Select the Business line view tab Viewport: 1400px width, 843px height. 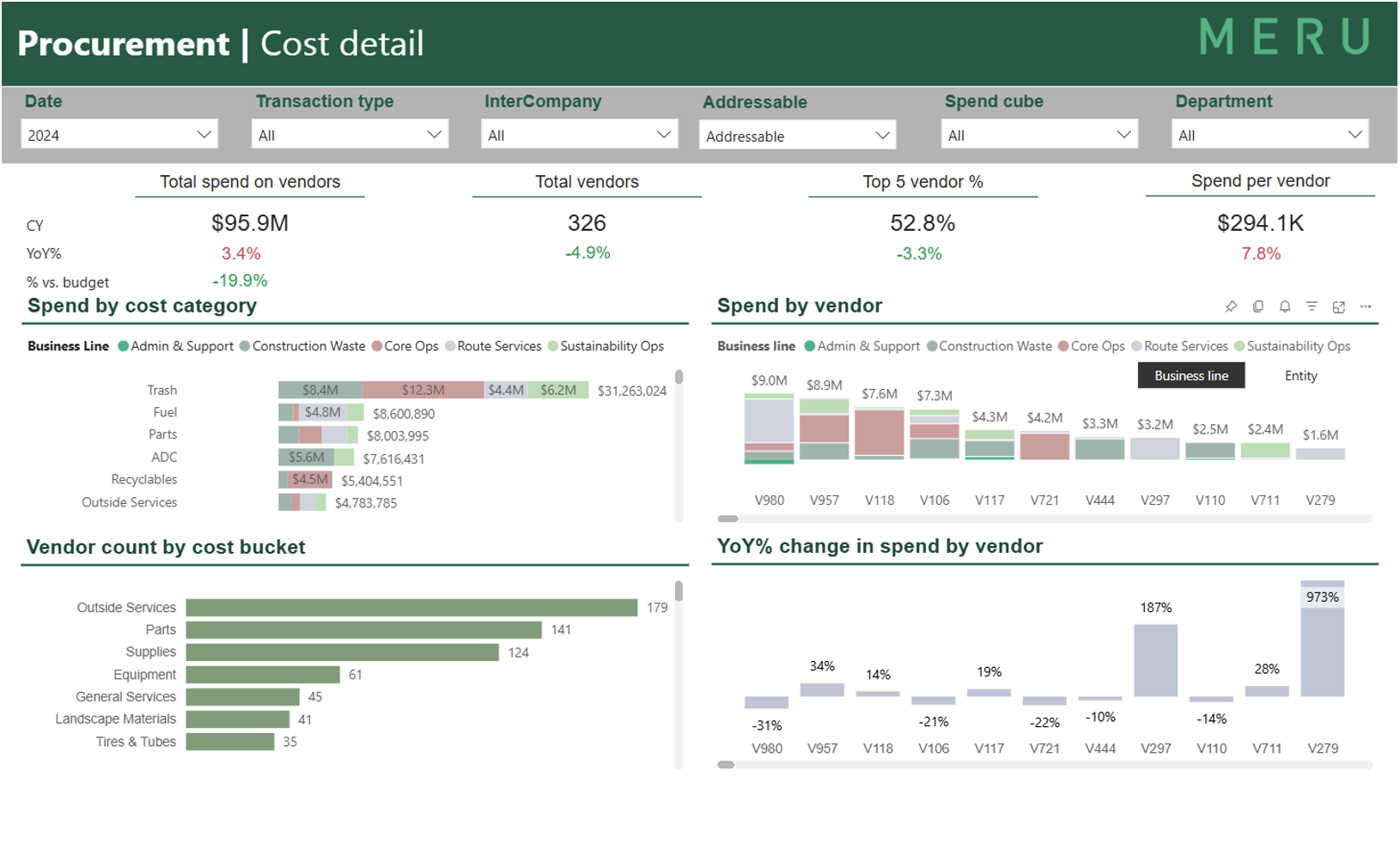[1190, 376]
